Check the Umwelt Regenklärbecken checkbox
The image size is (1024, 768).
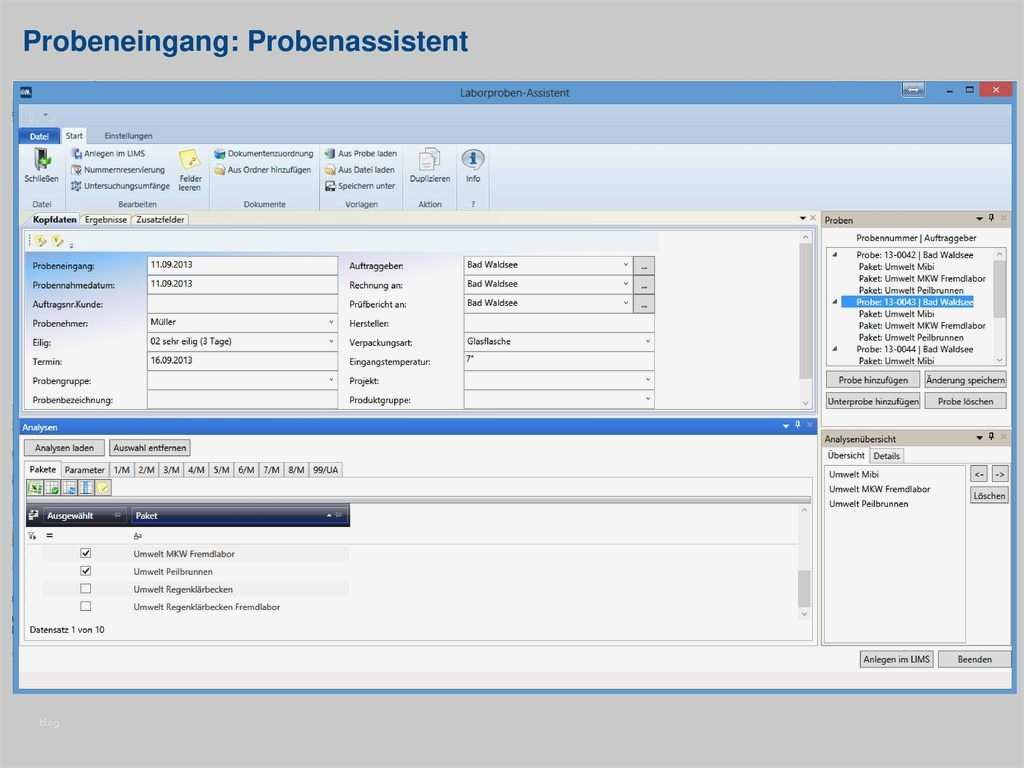pyautogui.click(x=85, y=587)
